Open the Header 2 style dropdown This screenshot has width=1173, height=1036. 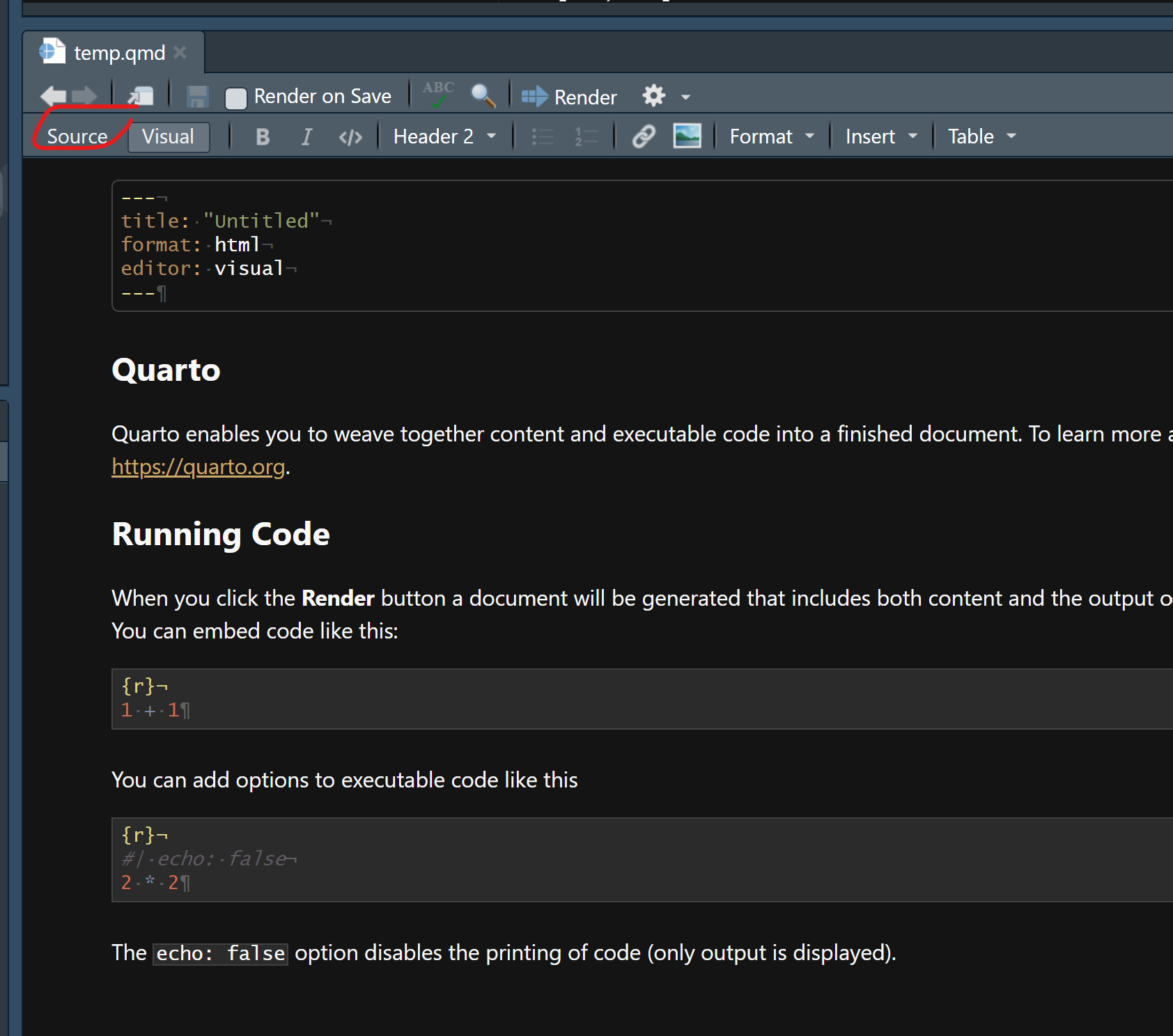coord(445,136)
